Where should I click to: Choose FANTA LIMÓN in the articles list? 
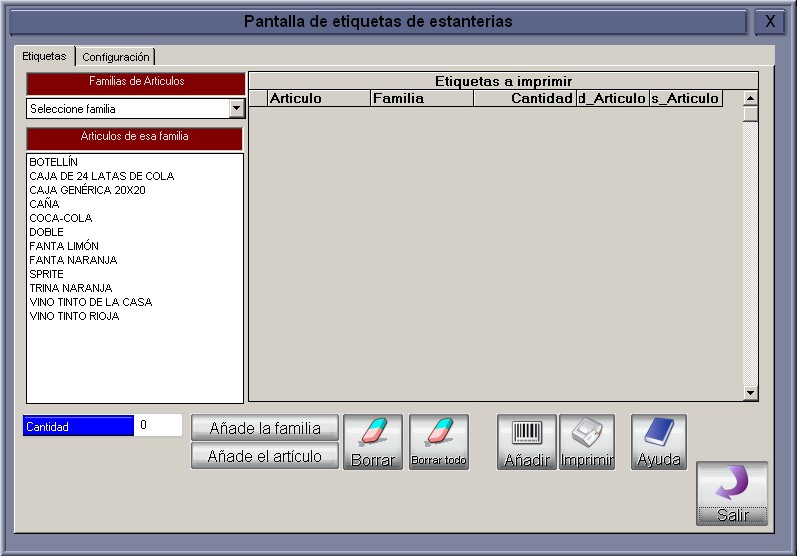point(64,246)
